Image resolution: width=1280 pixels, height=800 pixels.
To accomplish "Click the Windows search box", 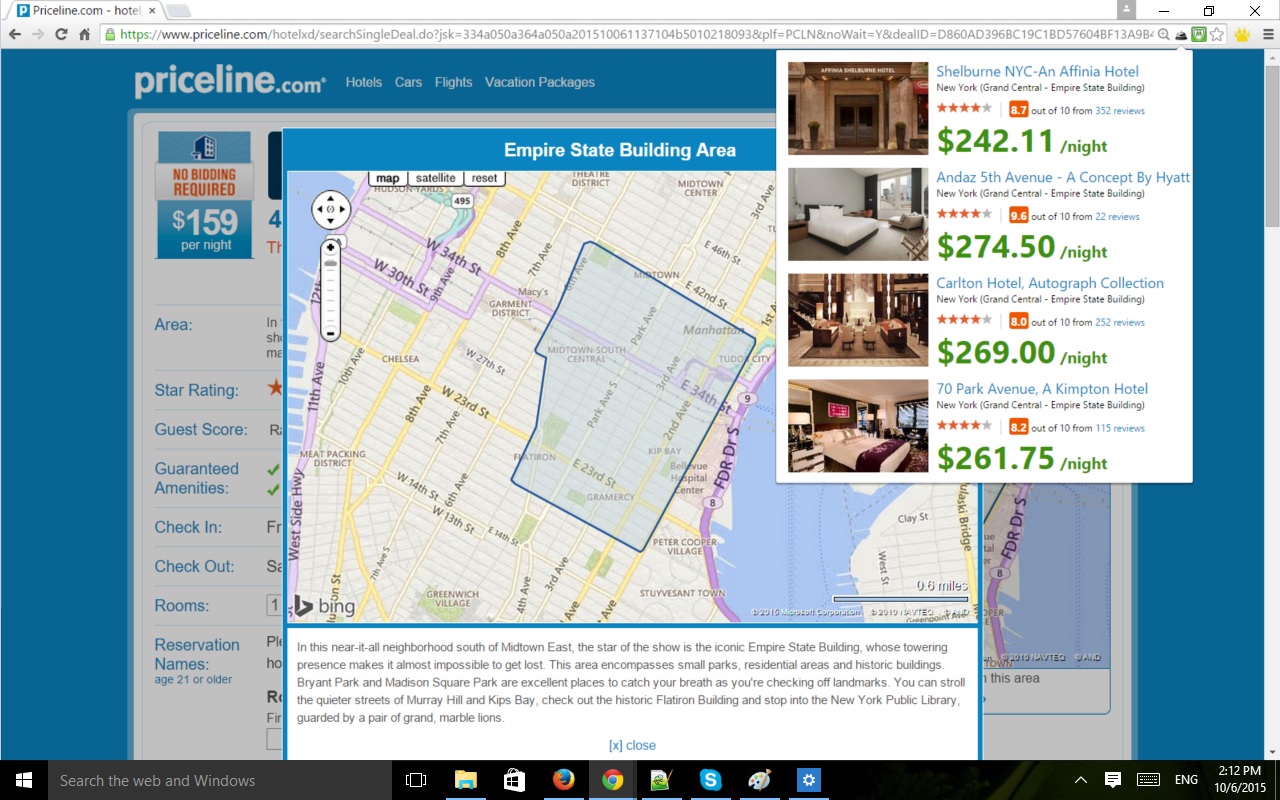I will pyautogui.click(x=222, y=780).
